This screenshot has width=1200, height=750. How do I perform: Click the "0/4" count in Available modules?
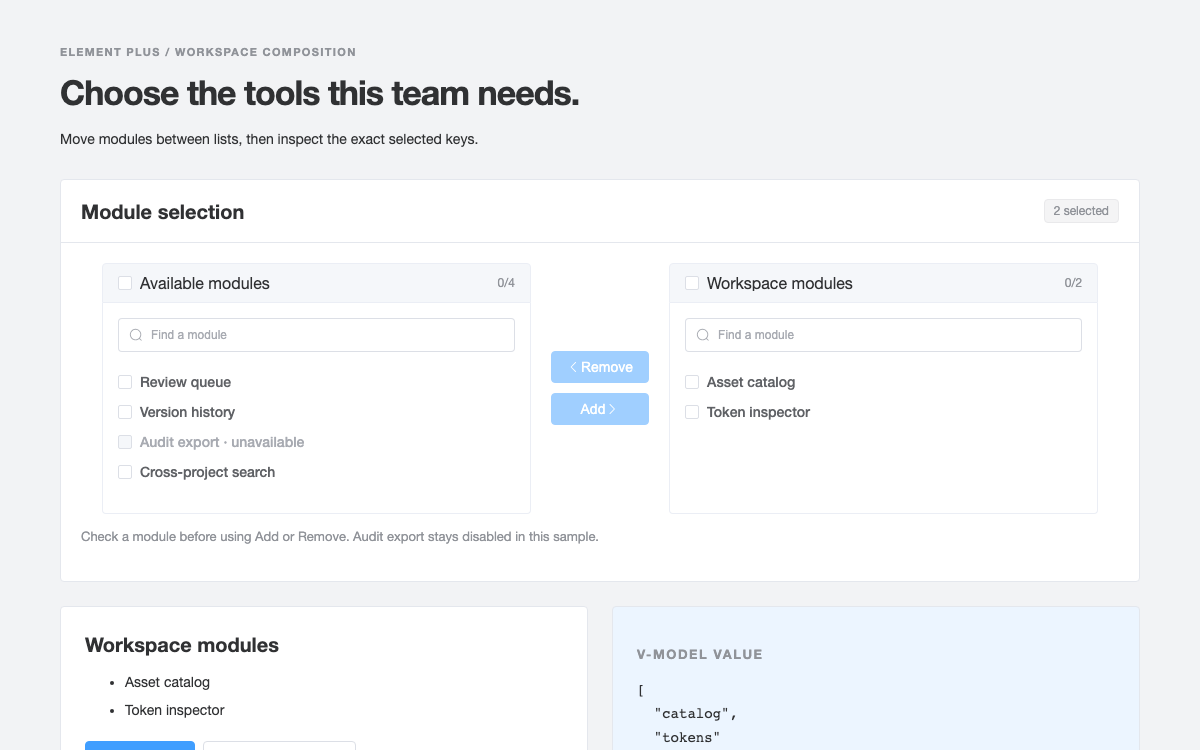[506, 283]
